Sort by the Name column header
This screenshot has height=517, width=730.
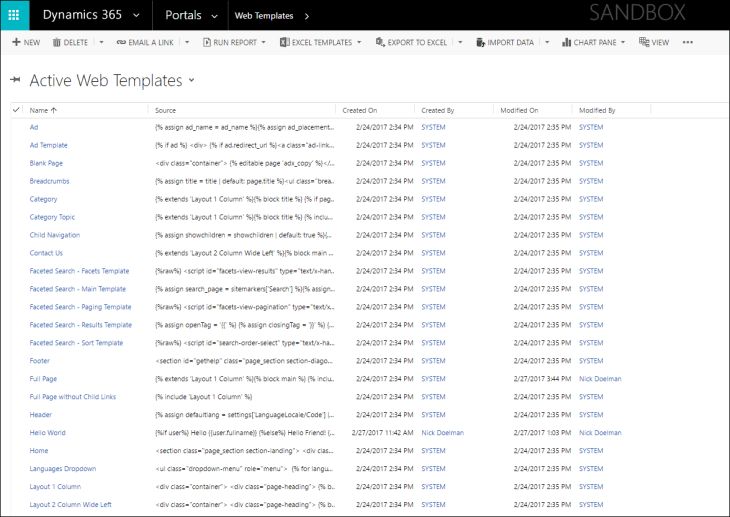tap(40, 110)
